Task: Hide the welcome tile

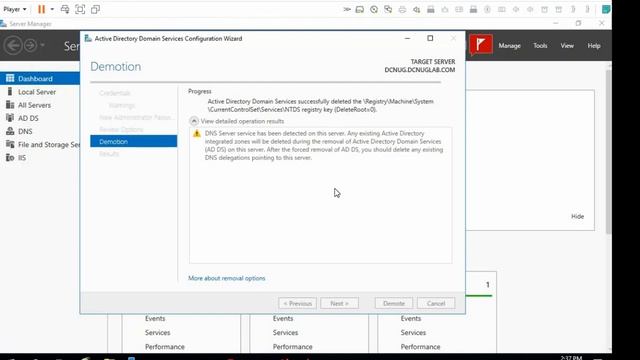Action: pos(577,216)
